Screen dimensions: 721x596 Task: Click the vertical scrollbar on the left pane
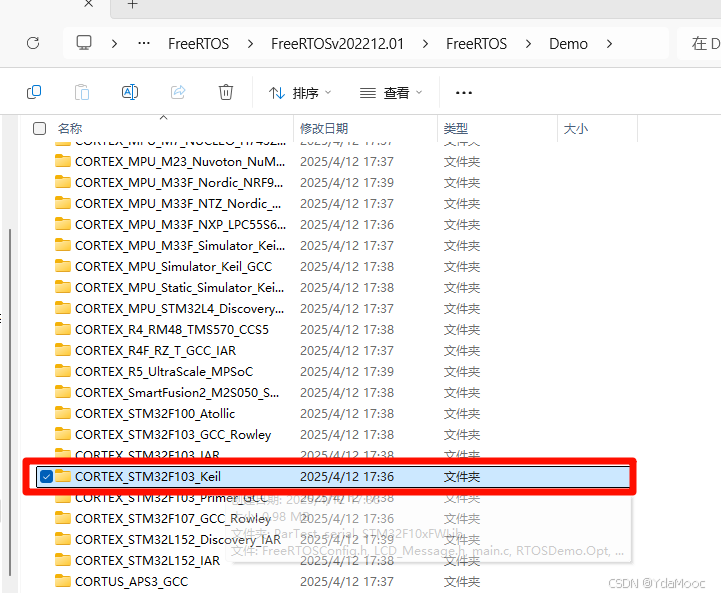(x=10, y=402)
